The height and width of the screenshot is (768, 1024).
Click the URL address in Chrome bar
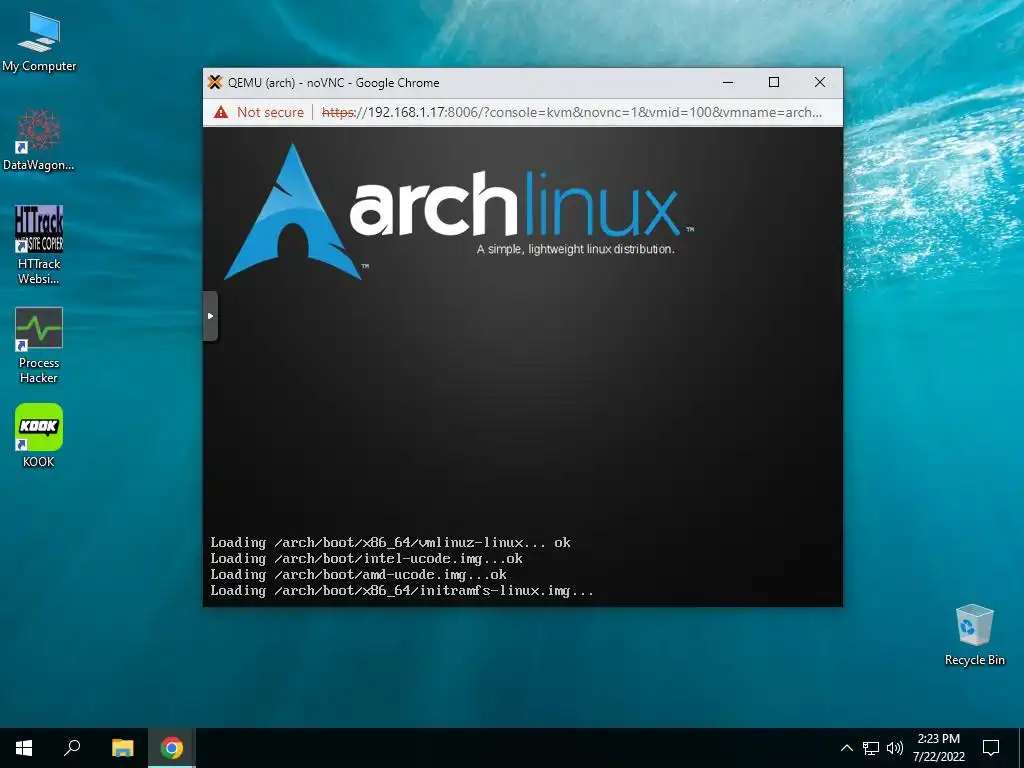point(571,112)
